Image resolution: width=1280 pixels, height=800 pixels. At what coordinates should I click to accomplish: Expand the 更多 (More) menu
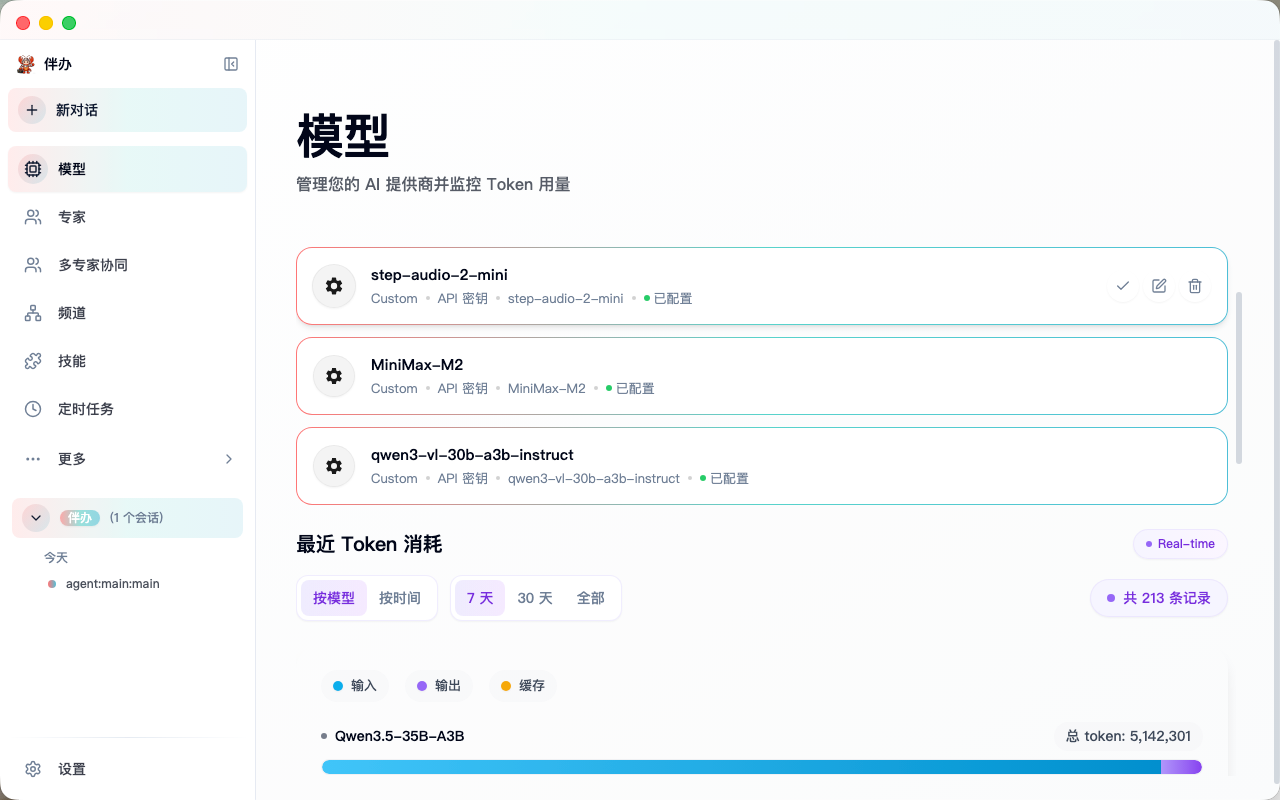71,459
